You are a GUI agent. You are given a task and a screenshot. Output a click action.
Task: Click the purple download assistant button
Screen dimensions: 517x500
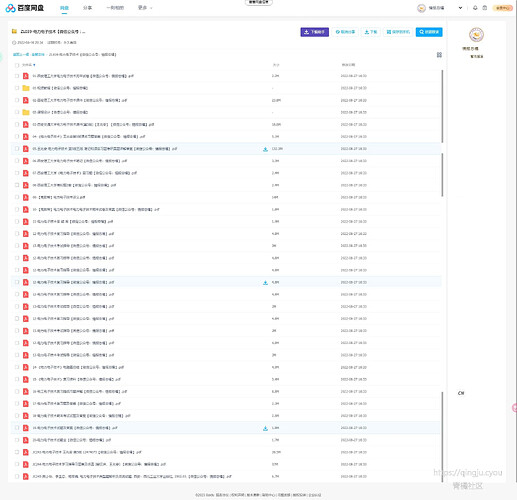(315, 32)
